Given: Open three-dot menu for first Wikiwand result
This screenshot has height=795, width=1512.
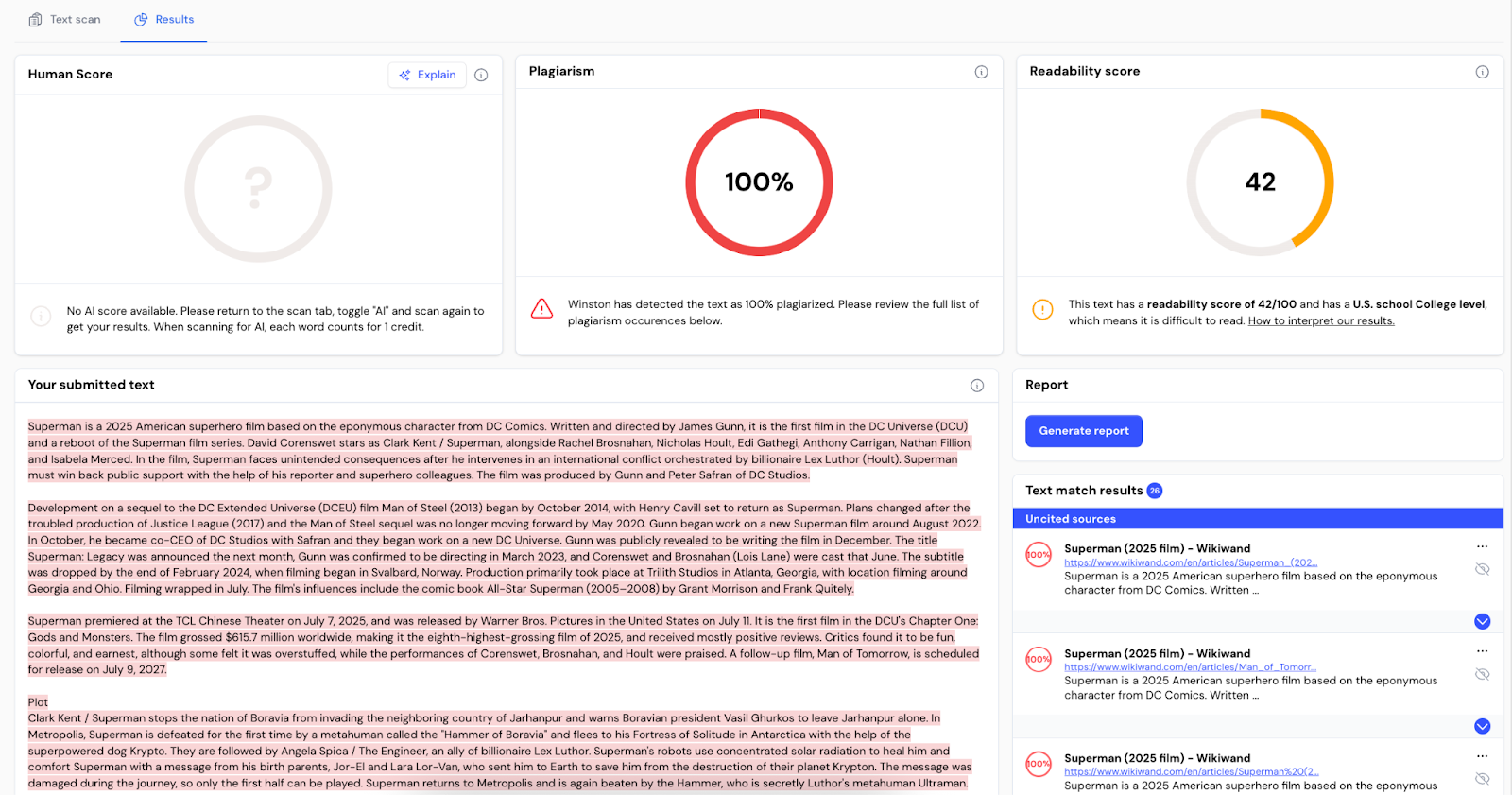Looking at the screenshot, I should (1482, 547).
